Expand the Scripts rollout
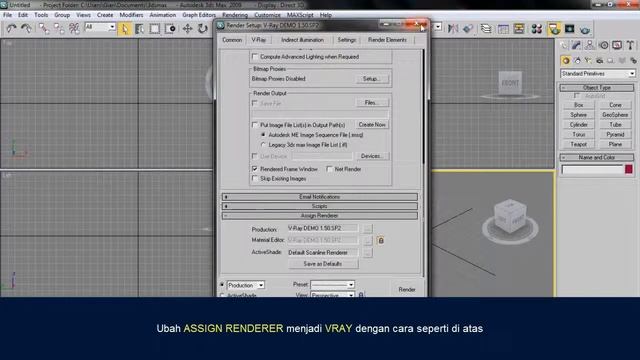This screenshot has width=640, height=360. tap(320, 206)
